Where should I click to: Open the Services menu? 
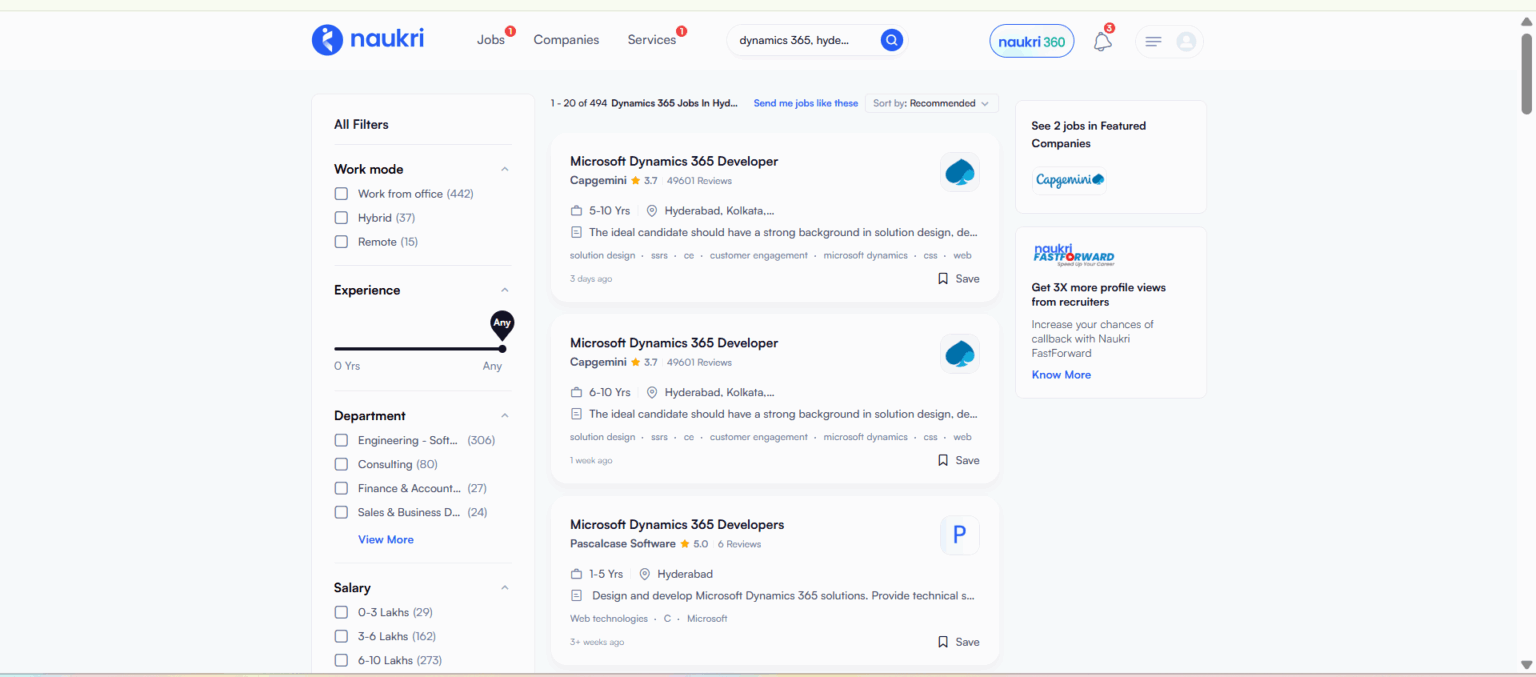pos(652,40)
